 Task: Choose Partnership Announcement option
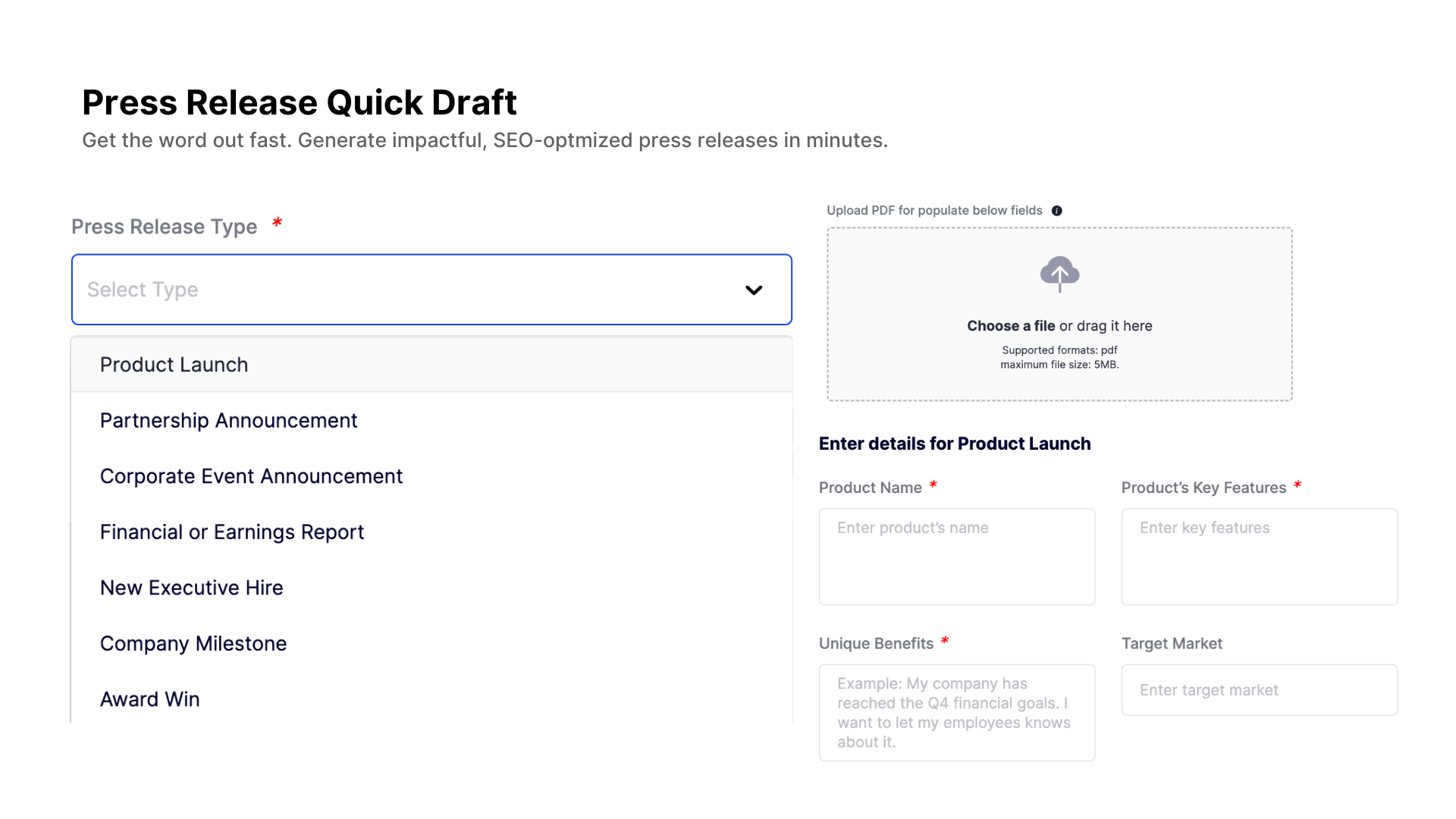coord(431,421)
